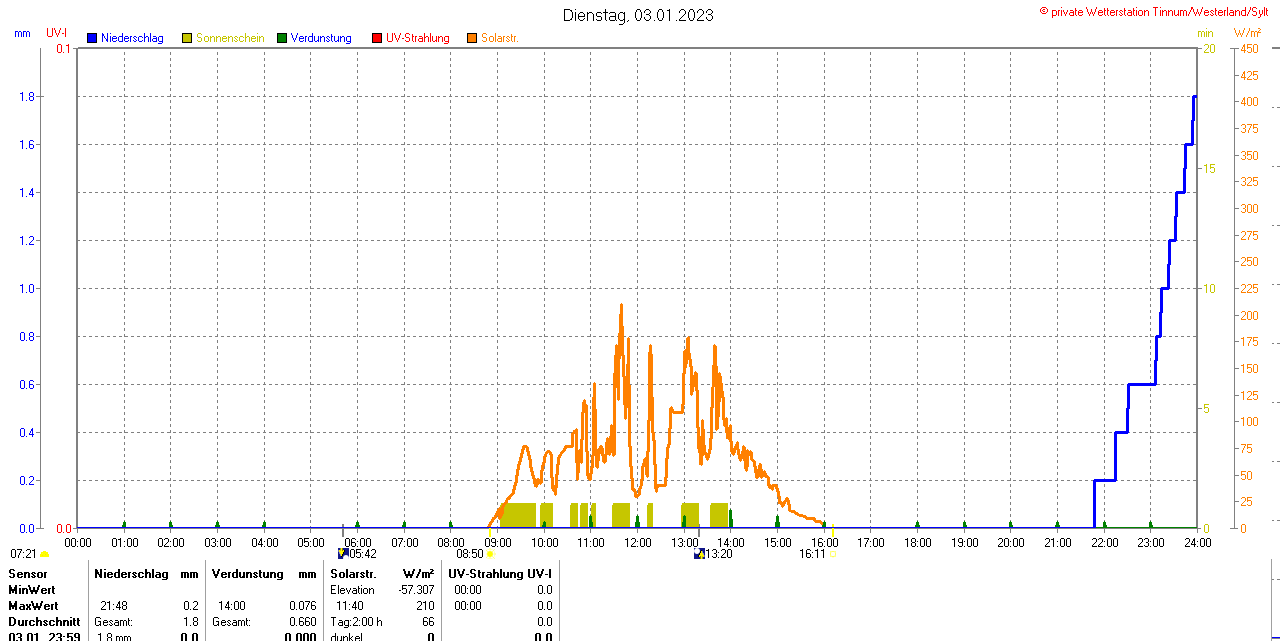The height and width of the screenshot is (641, 1280).
Task: Click the date title Dienstag, 03.01.2023
Action: (x=638, y=15)
